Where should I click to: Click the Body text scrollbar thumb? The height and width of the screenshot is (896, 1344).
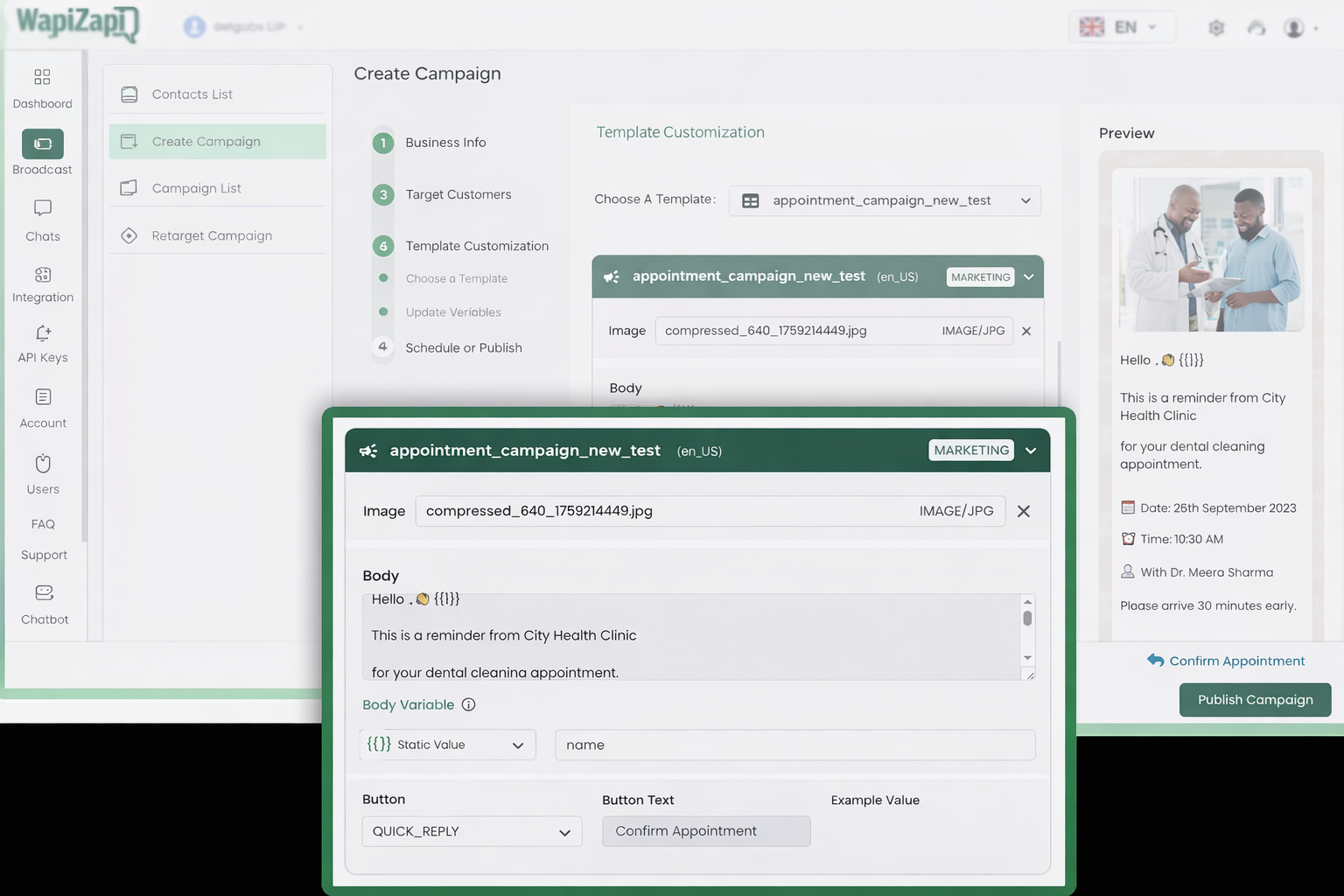tap(1027, 618)
